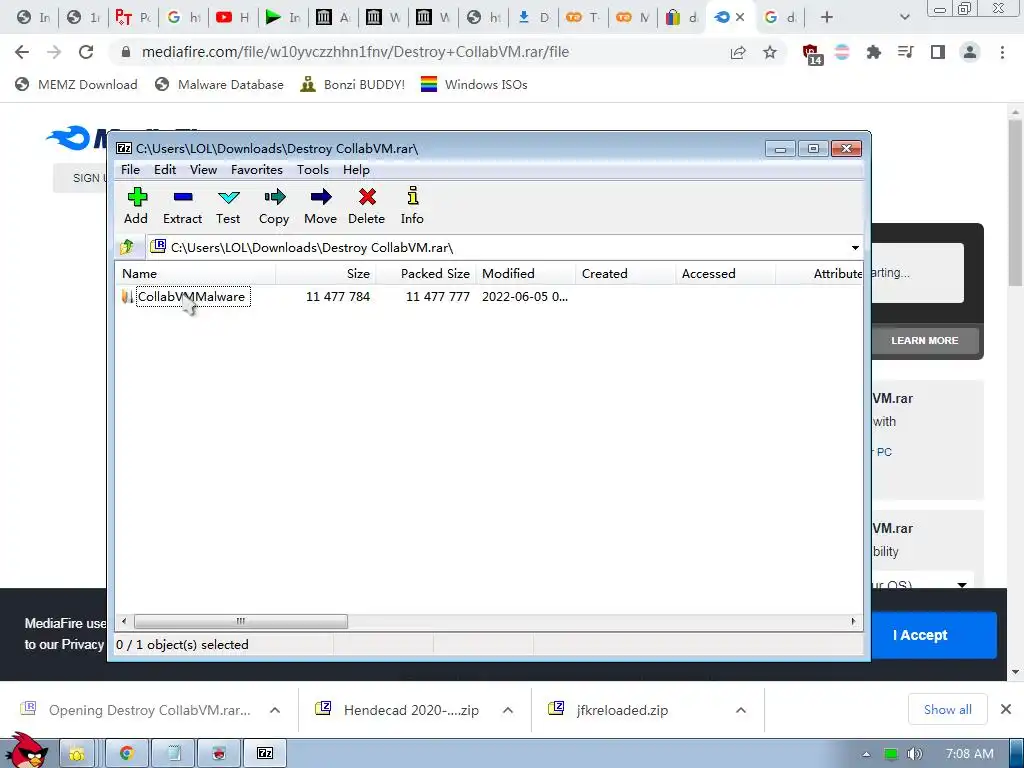The height and width of the screenshot is (768, 1024).
Task: Open the Chrome profile avatar
Action: pos(970,52)
